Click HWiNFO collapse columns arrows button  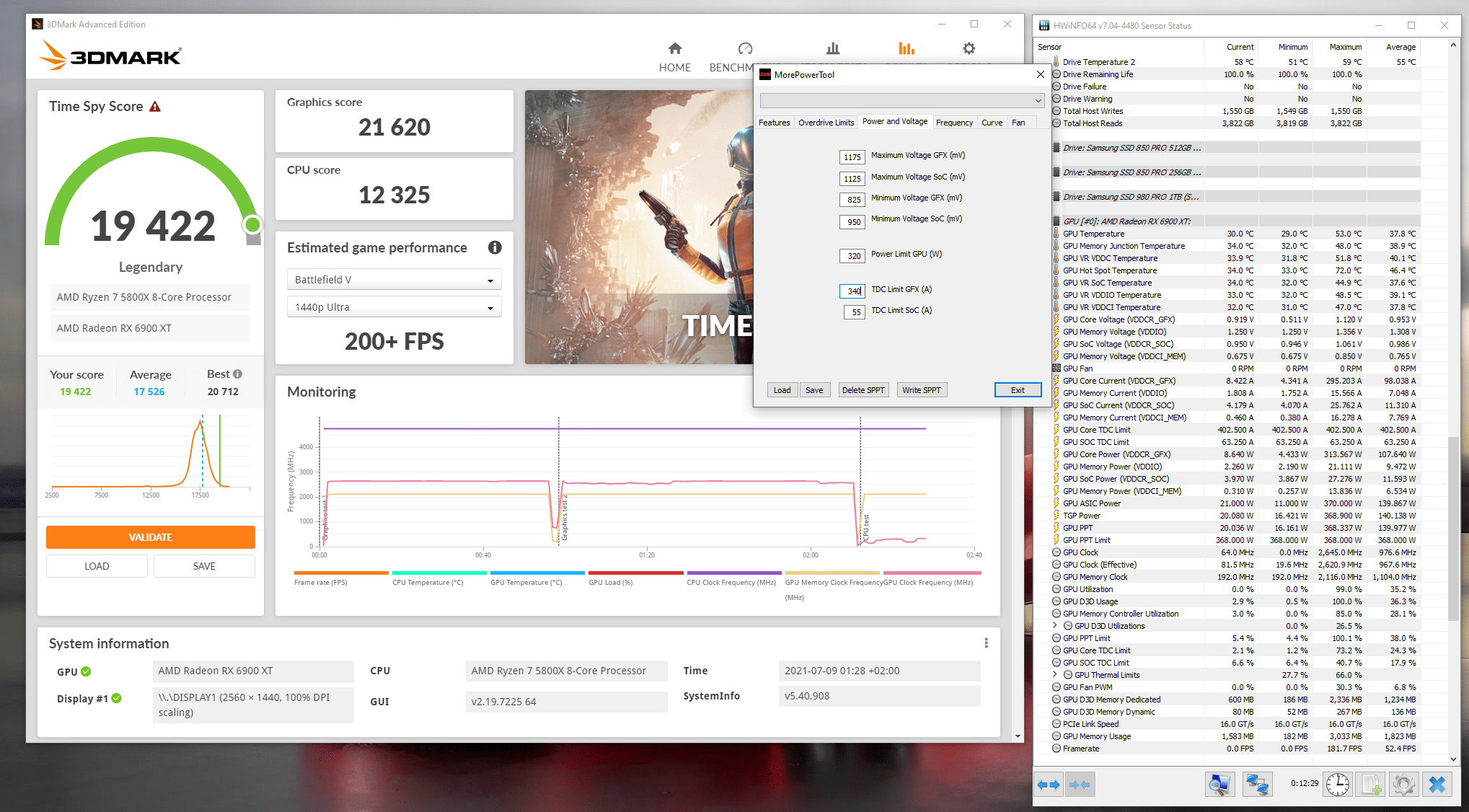tap(1080, 785)
